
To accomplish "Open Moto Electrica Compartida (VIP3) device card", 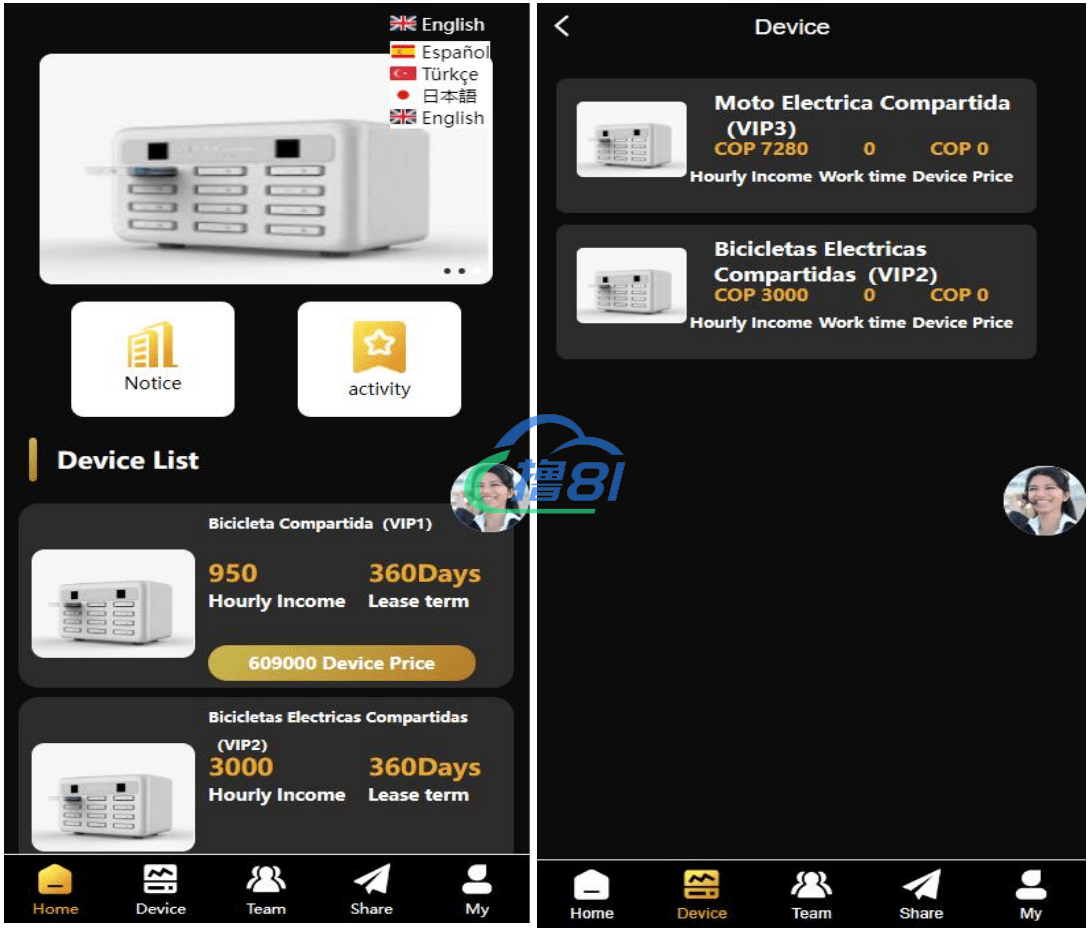I will click(795, 145).
